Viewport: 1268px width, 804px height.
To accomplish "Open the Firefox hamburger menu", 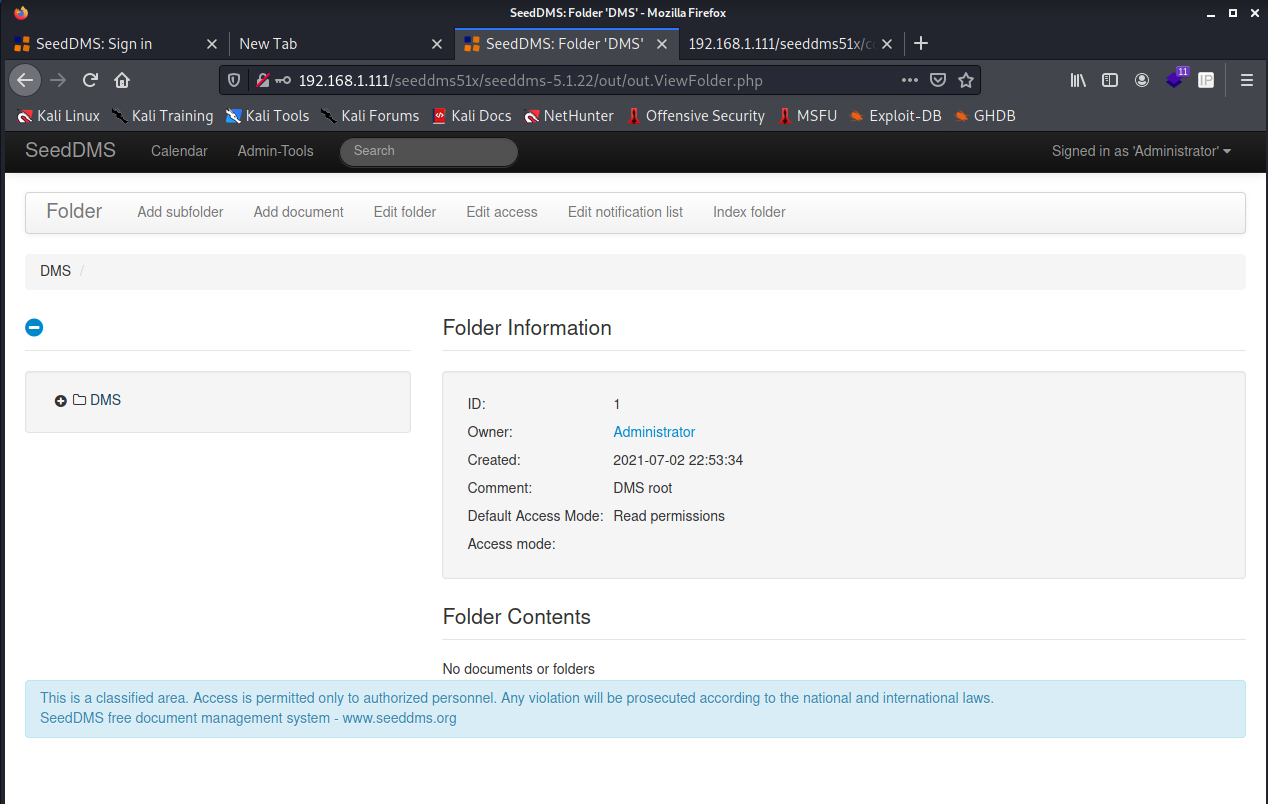I will coord(1246,80).
